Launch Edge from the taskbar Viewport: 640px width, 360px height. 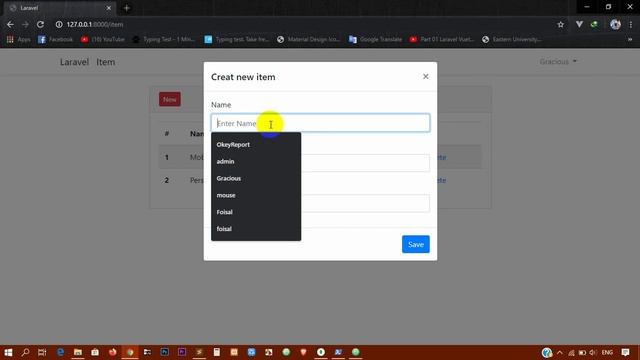coord(60,352)
